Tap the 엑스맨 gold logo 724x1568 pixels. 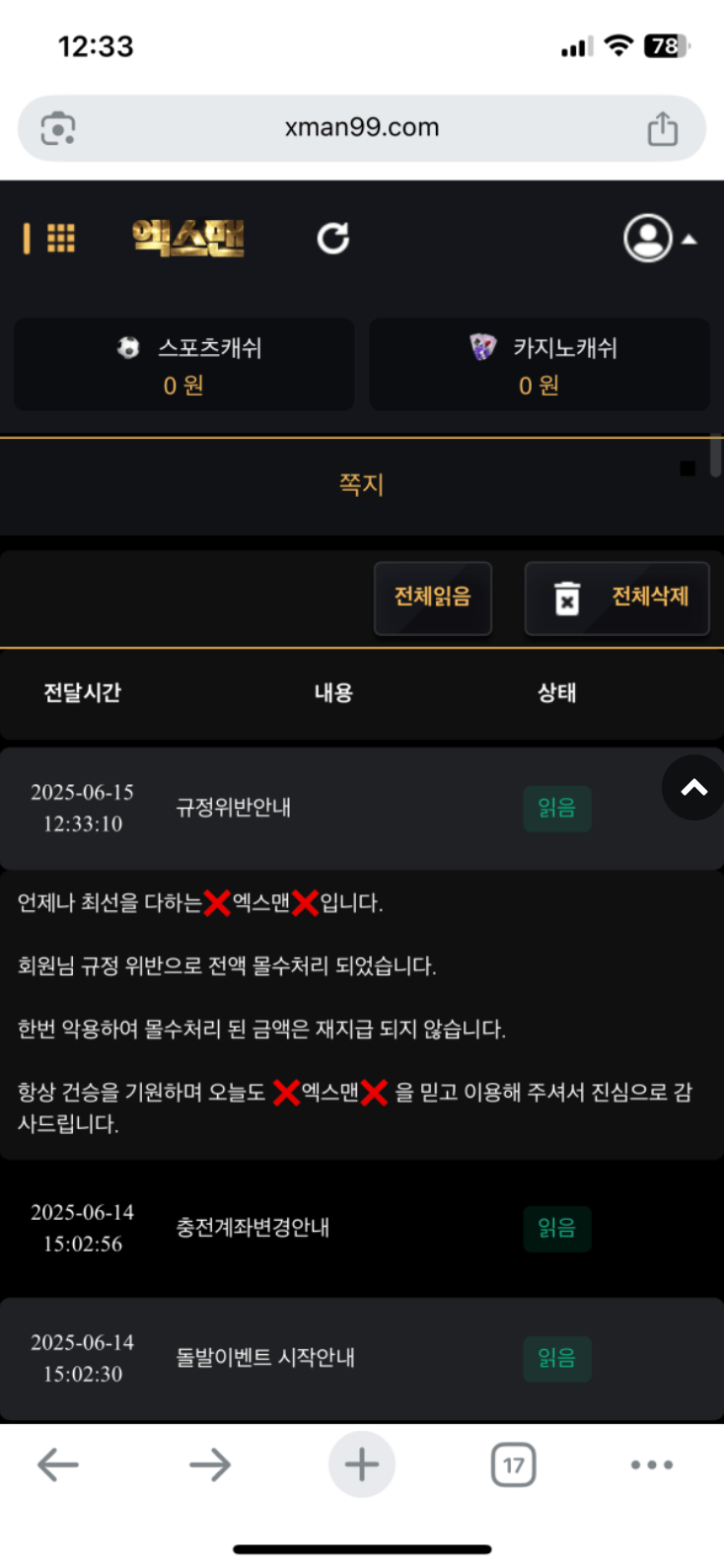[188, 238]
